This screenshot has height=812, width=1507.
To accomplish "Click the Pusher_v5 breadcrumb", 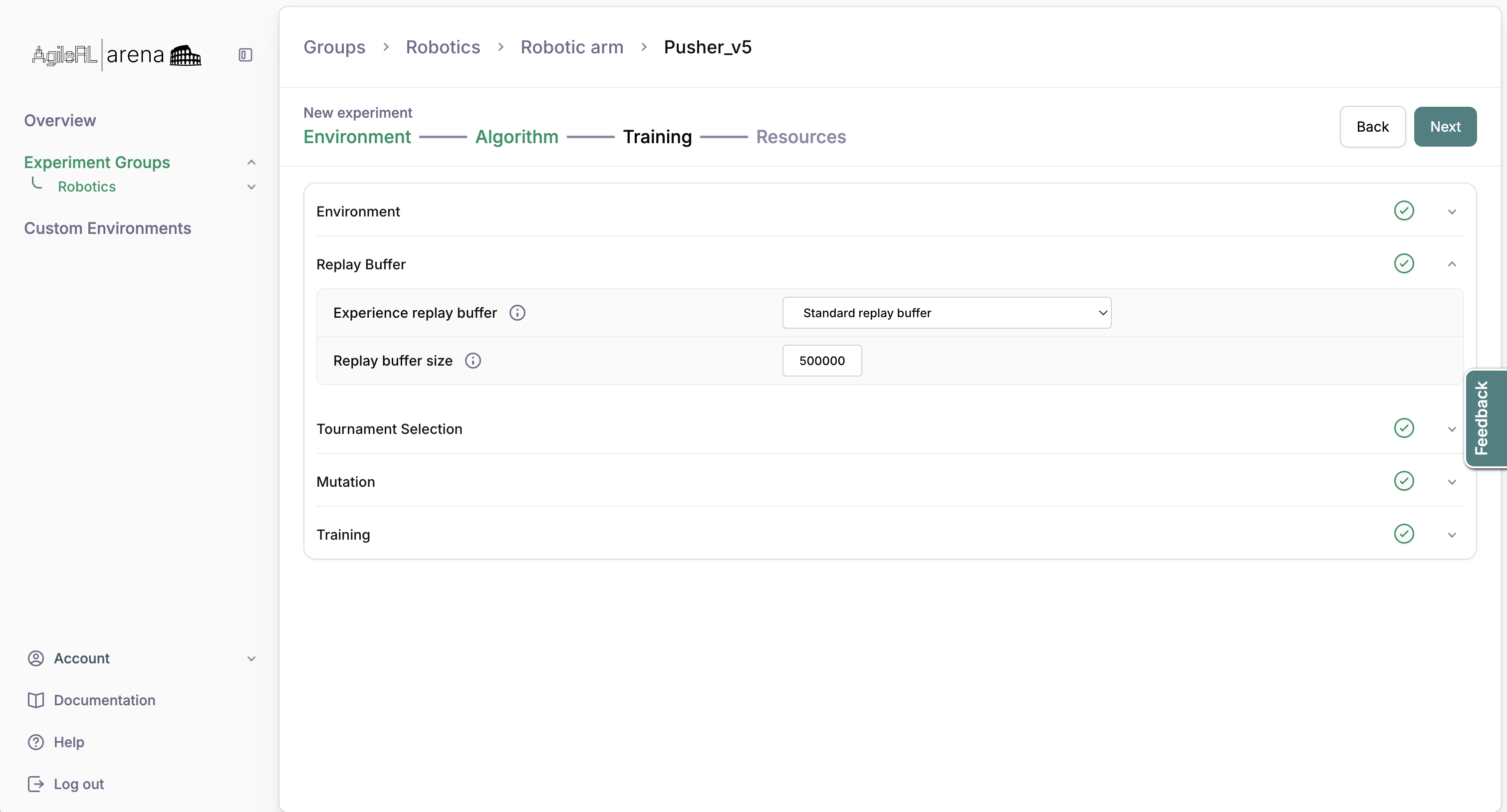I will pos(707,47).
